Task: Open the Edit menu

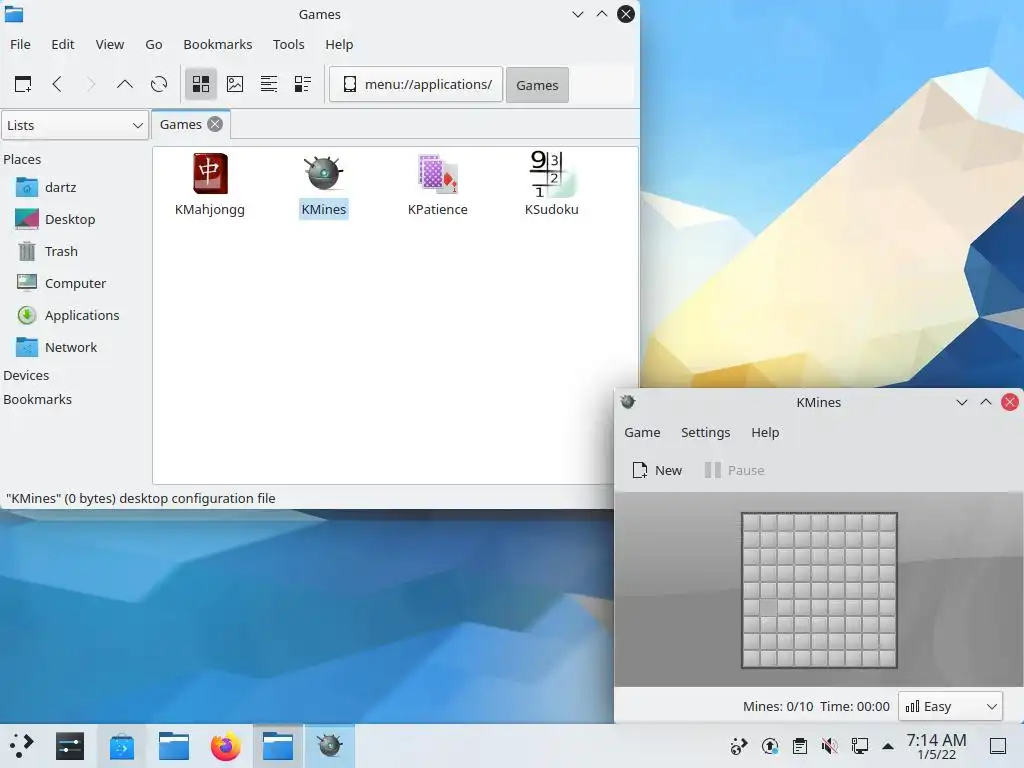Action: coord(63,44)
